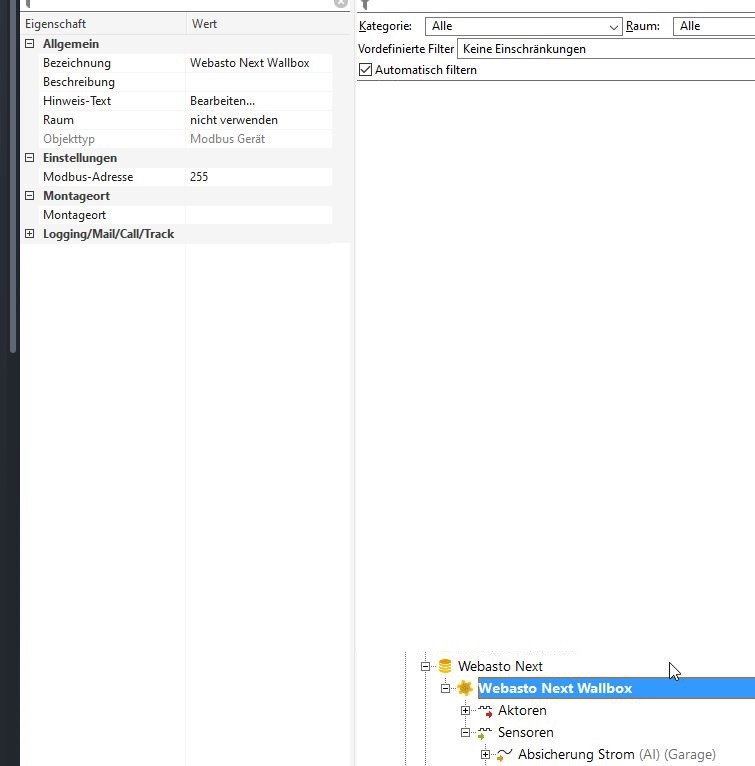The image size is (755, 766).
Task: Click the Webasto Next Wallbox device icon
Action: 465,688
